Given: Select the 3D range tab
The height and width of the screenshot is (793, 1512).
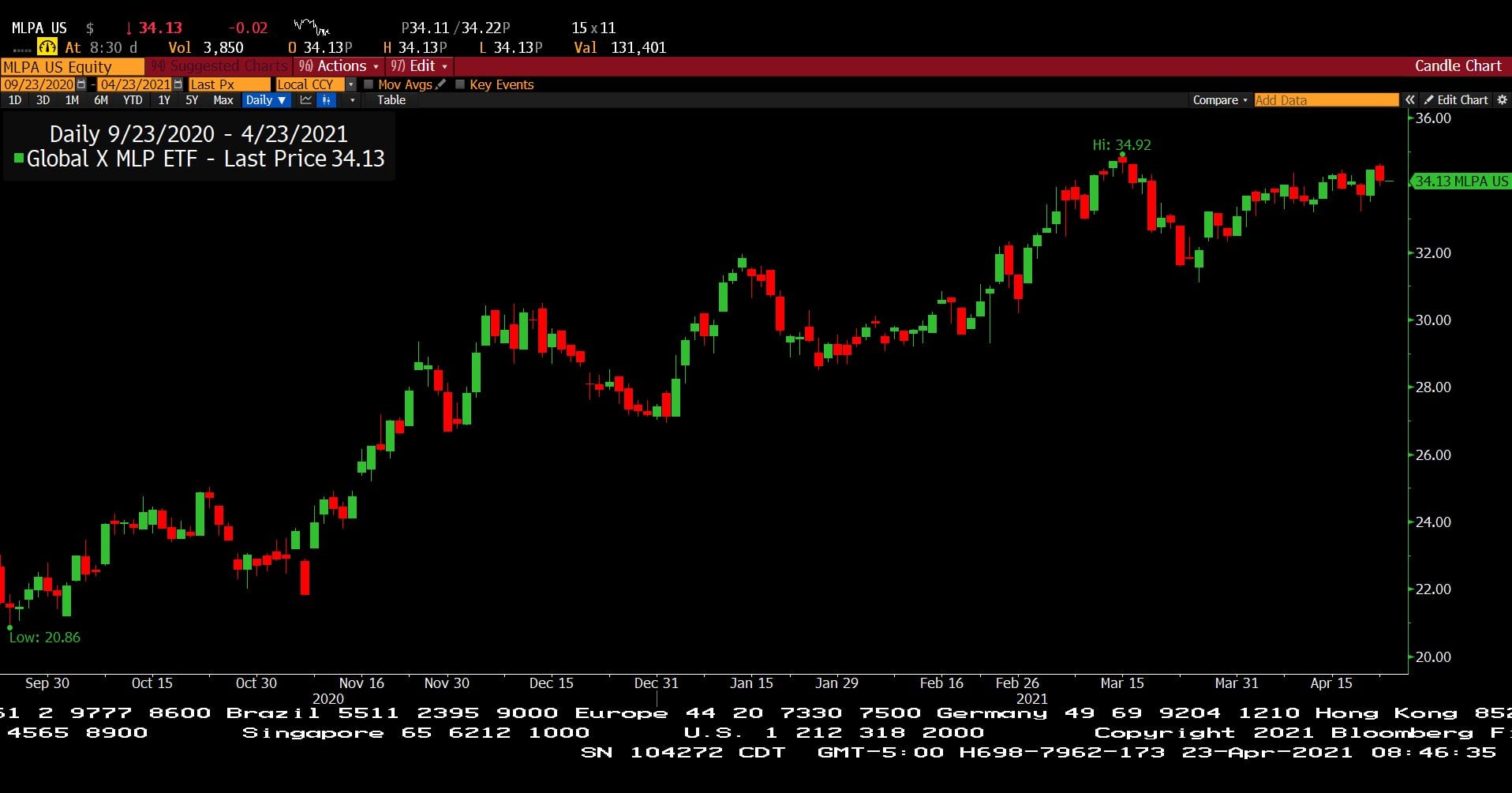Looking at the screenshot, I should [x=43, y=100].
